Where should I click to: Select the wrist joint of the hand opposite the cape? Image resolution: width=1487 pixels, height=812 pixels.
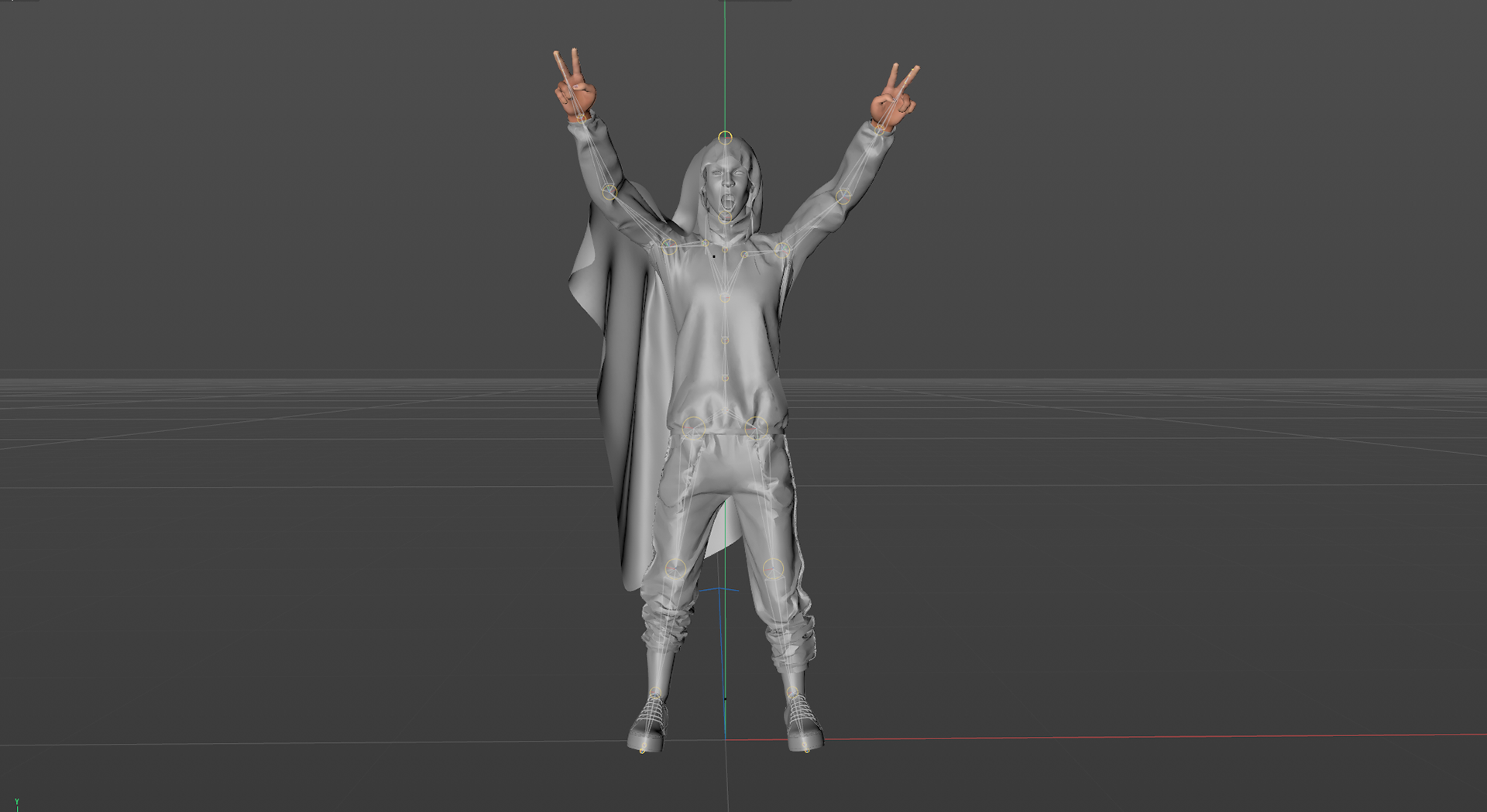tap(880, 128)
